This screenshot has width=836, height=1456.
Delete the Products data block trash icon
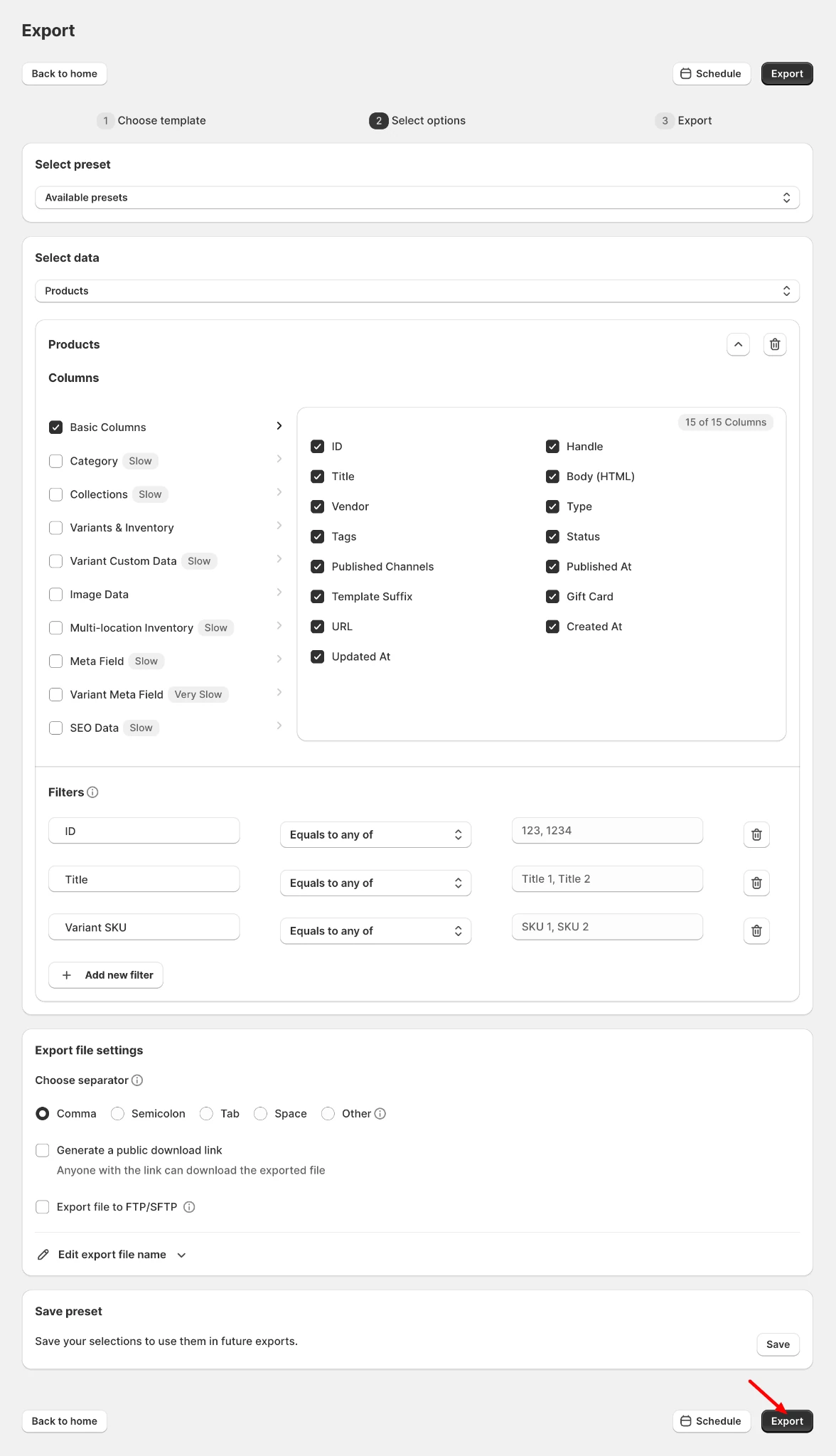(x=775, y=344)
